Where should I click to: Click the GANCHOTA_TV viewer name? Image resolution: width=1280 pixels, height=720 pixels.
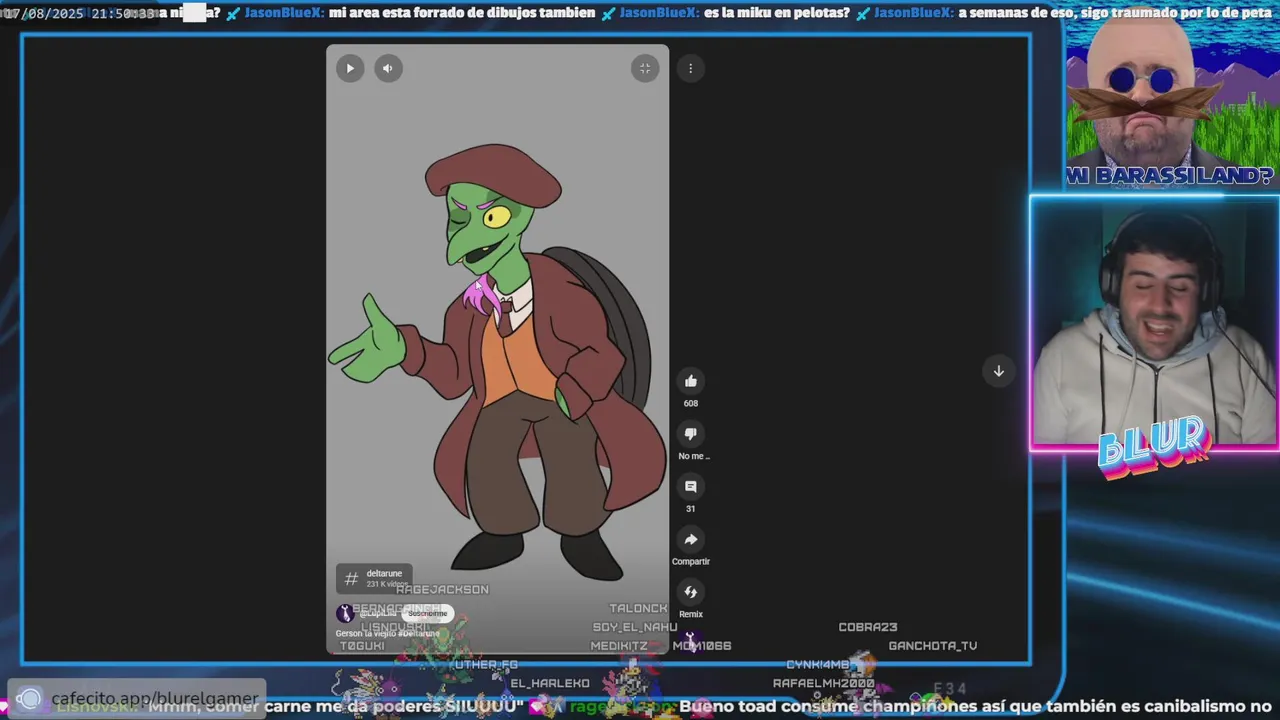point(933,646)
